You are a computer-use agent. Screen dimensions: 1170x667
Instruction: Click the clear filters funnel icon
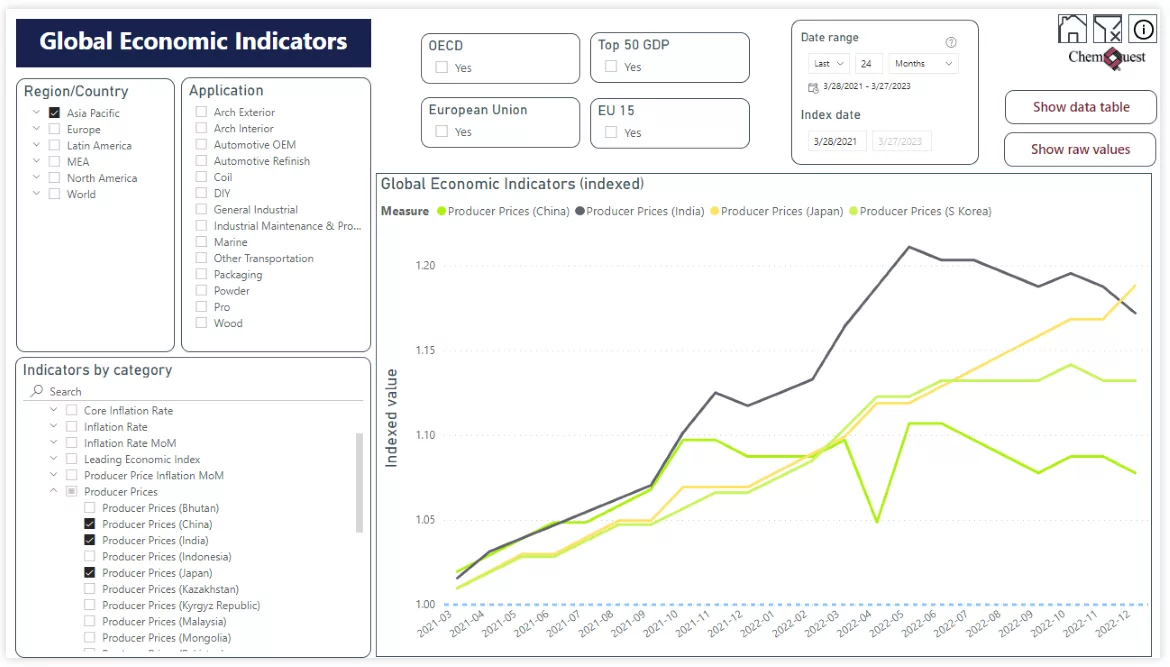tap(1107, 29)
